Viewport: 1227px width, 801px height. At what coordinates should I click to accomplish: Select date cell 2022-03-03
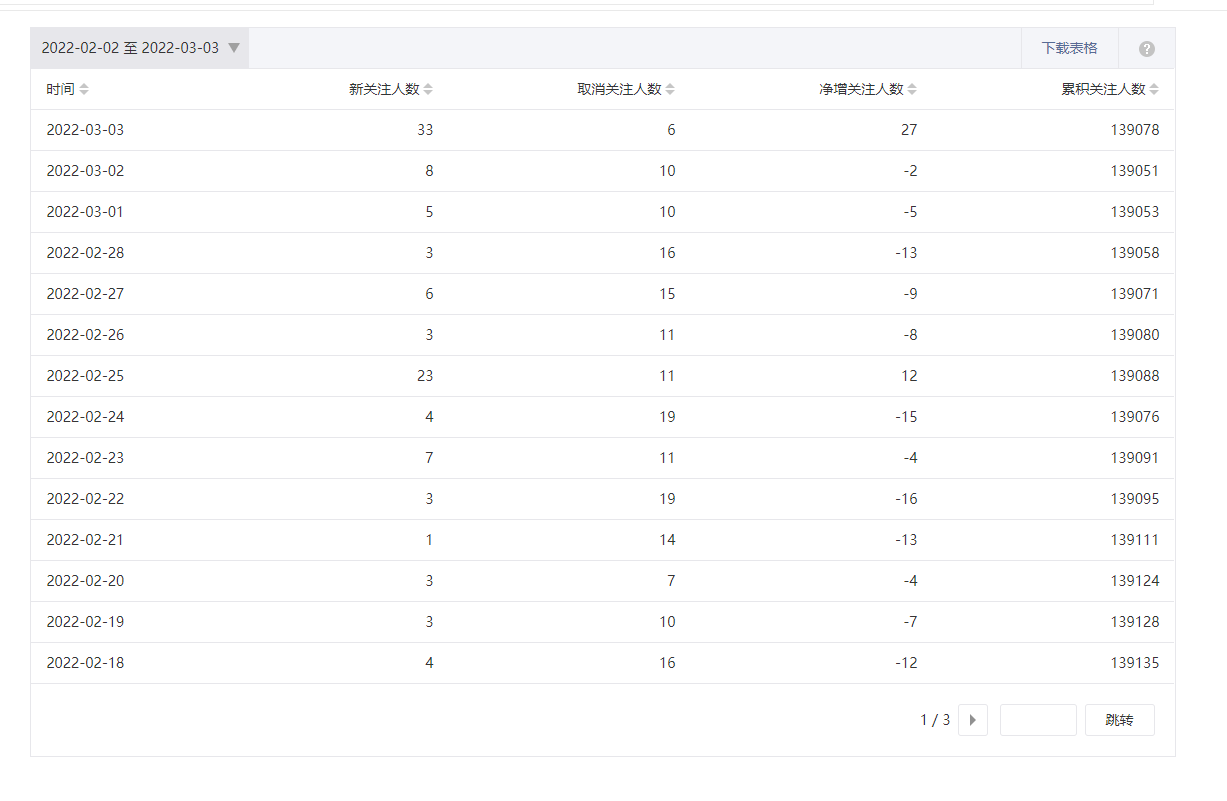tap(85, 130)
